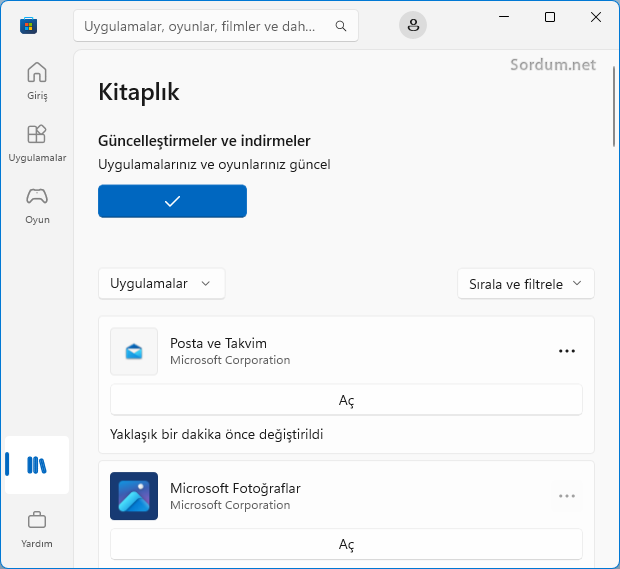Click the Güncelleştirmeler ve indirmeler heading
This screenshot has height=569, width=620.
click(204, 141)
